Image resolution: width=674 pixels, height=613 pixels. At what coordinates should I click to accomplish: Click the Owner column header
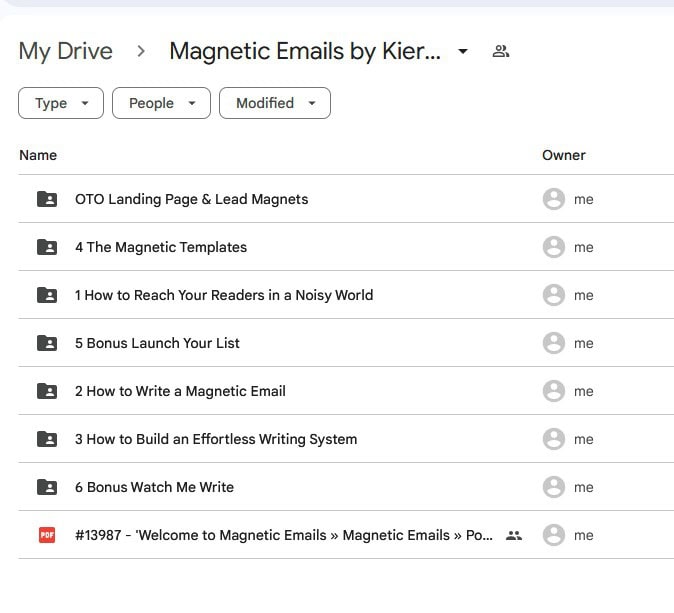click(564, 155)
